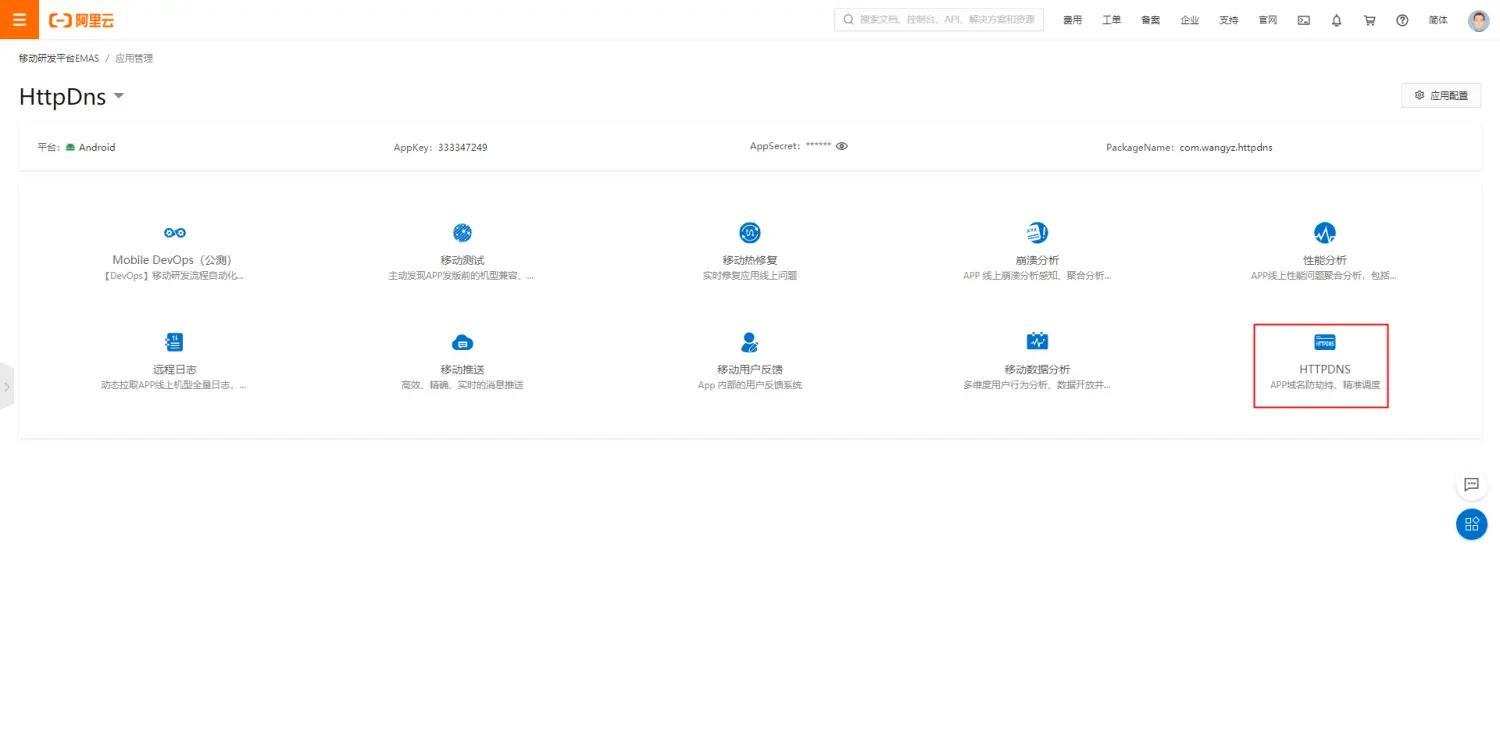The width and height of the screenshot is (1500, 732).
Task: Click the 应用管理 breadcrumb
Action: click(x=134, y=59)
